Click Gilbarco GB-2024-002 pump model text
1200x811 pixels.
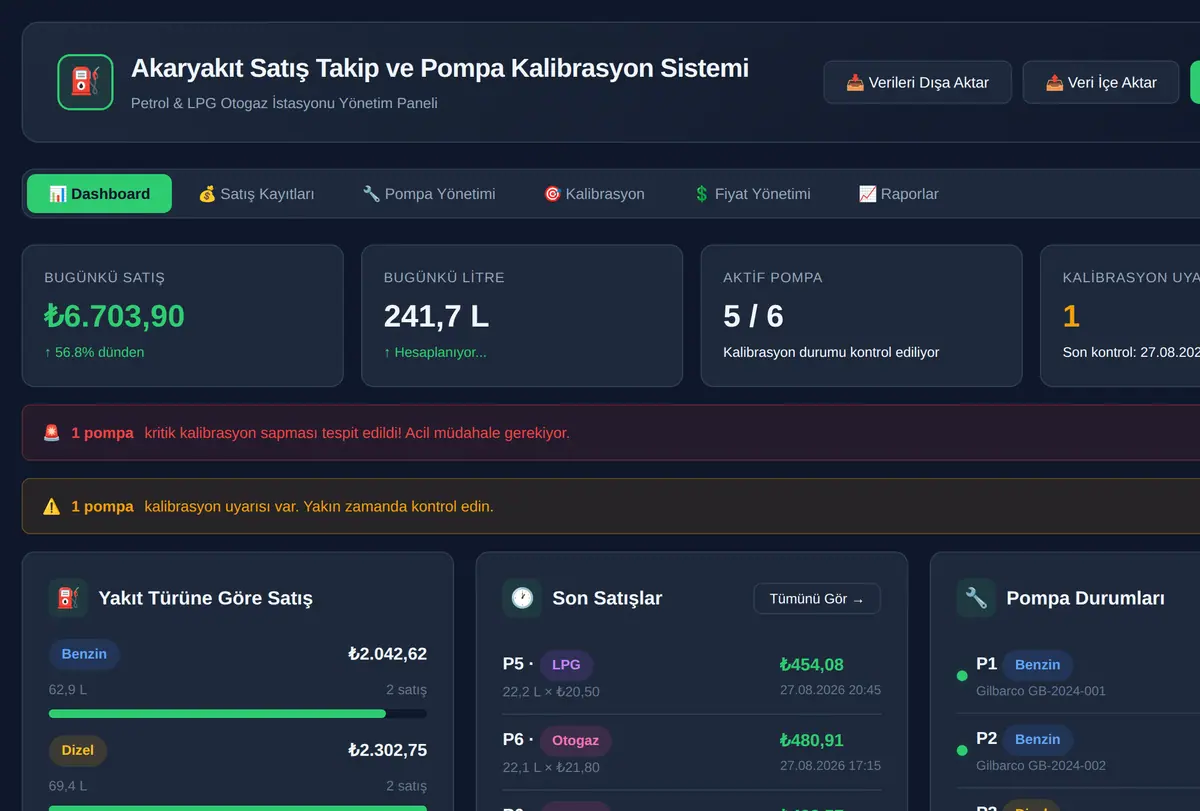(x=1041, y=766)
